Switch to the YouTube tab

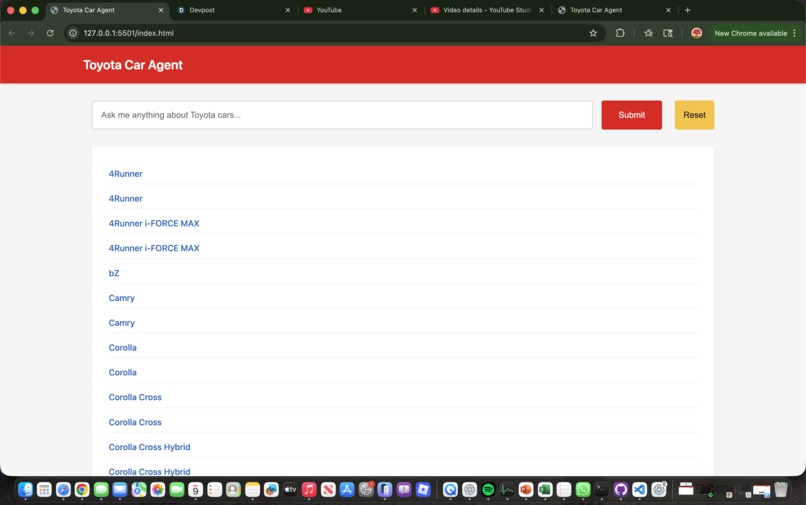pos(360,10)
